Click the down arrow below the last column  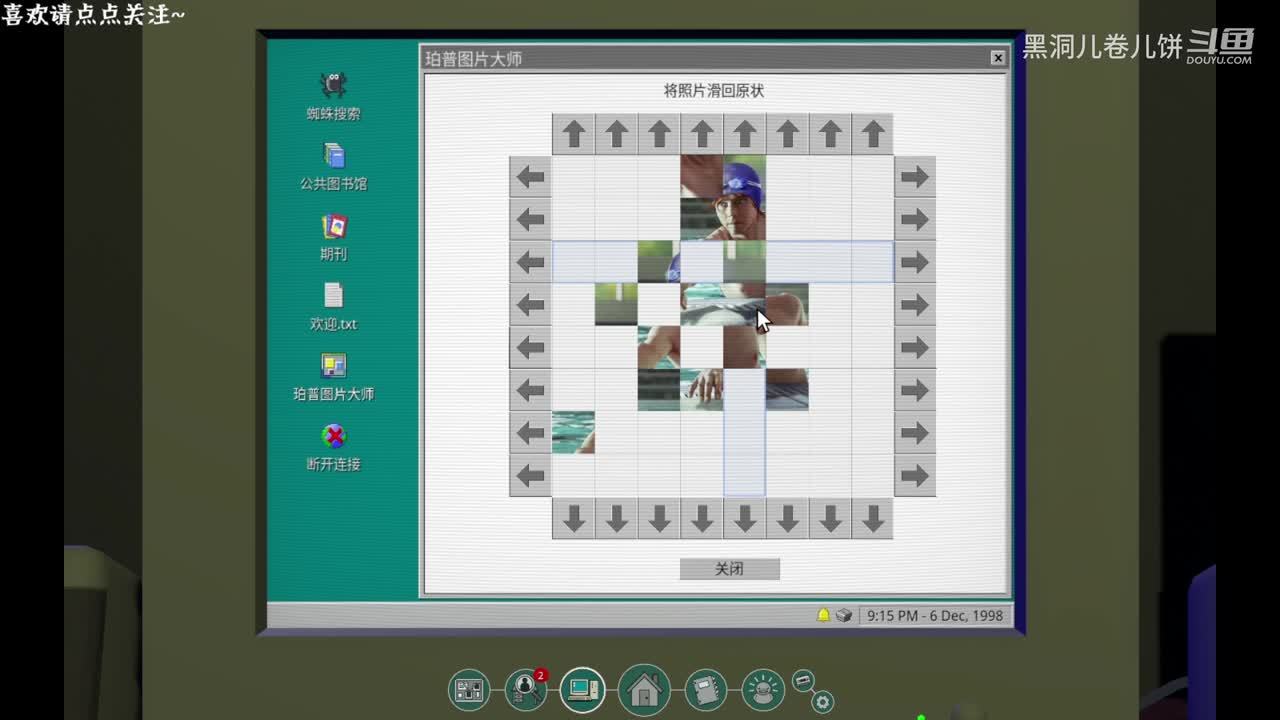[872, 518]
